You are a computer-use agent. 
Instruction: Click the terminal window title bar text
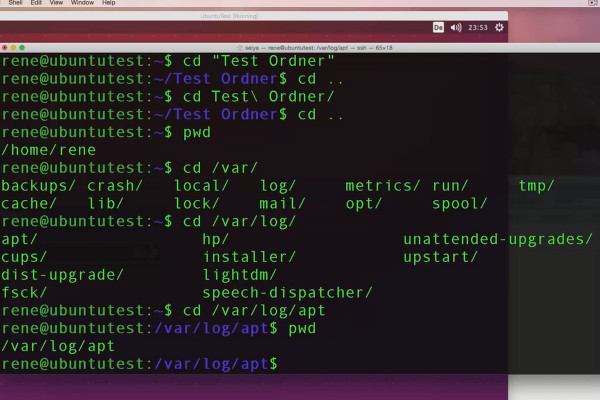point(318,48)
